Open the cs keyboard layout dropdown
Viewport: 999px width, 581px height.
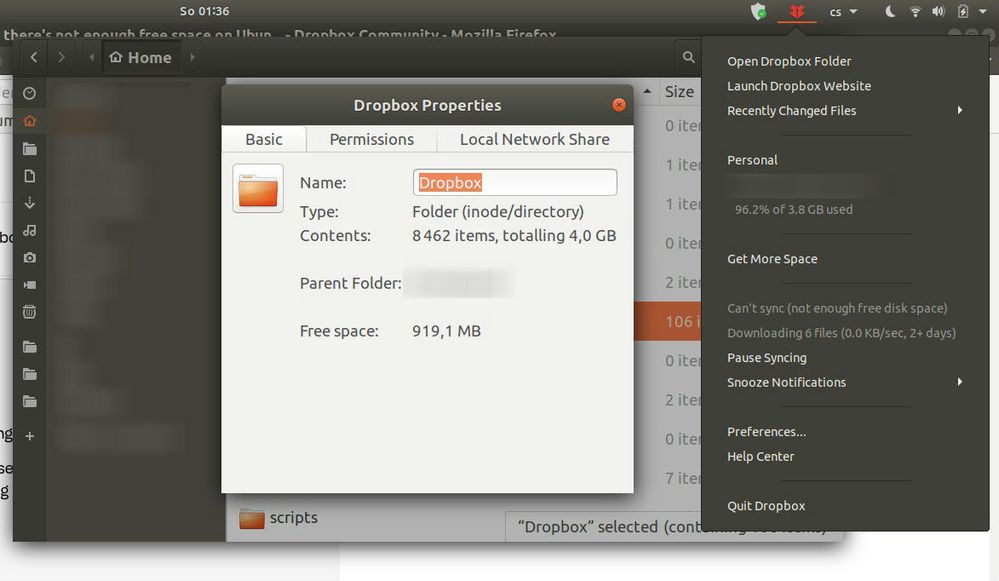[842, 11]
